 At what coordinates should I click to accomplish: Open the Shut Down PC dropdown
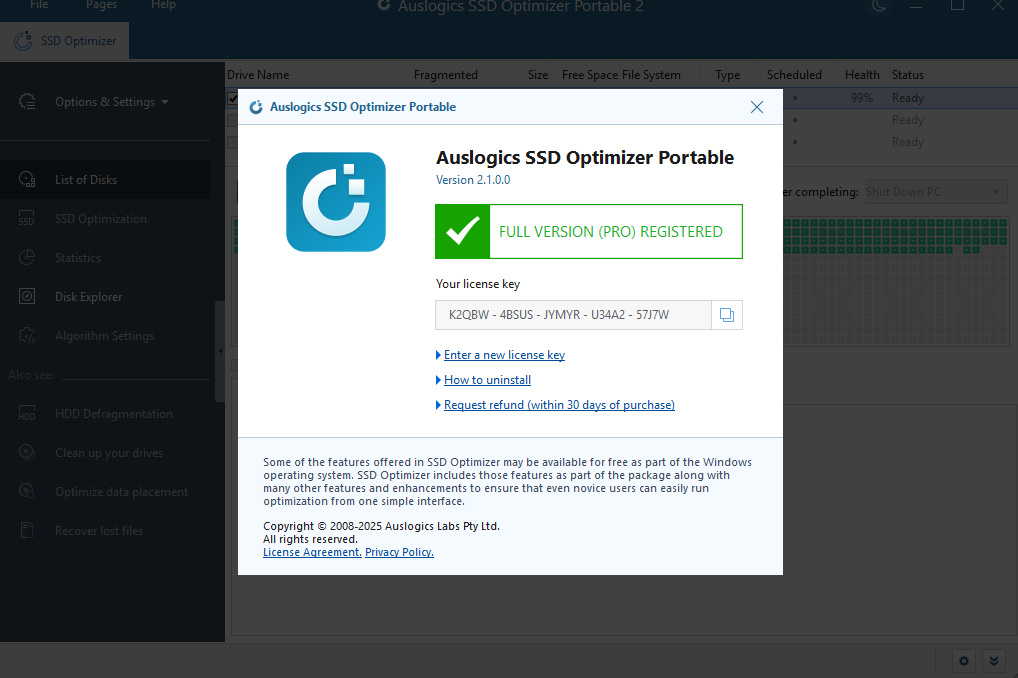934,192
